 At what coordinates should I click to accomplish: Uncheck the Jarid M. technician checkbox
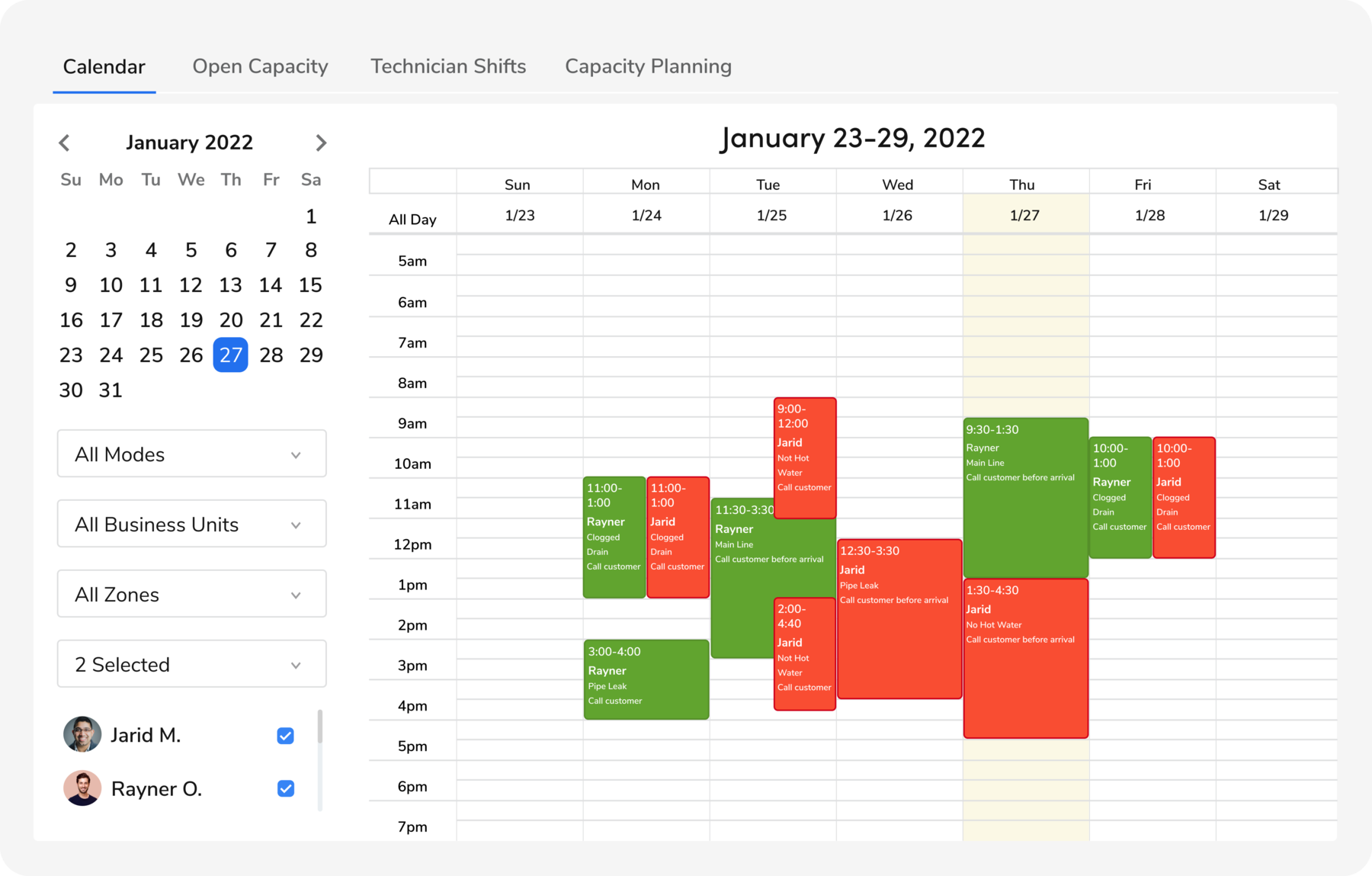pos(285,736)
